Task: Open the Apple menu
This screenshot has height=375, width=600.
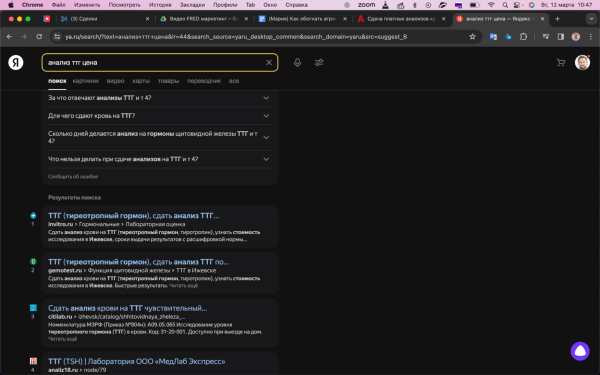Action: (x=11, y=5)
